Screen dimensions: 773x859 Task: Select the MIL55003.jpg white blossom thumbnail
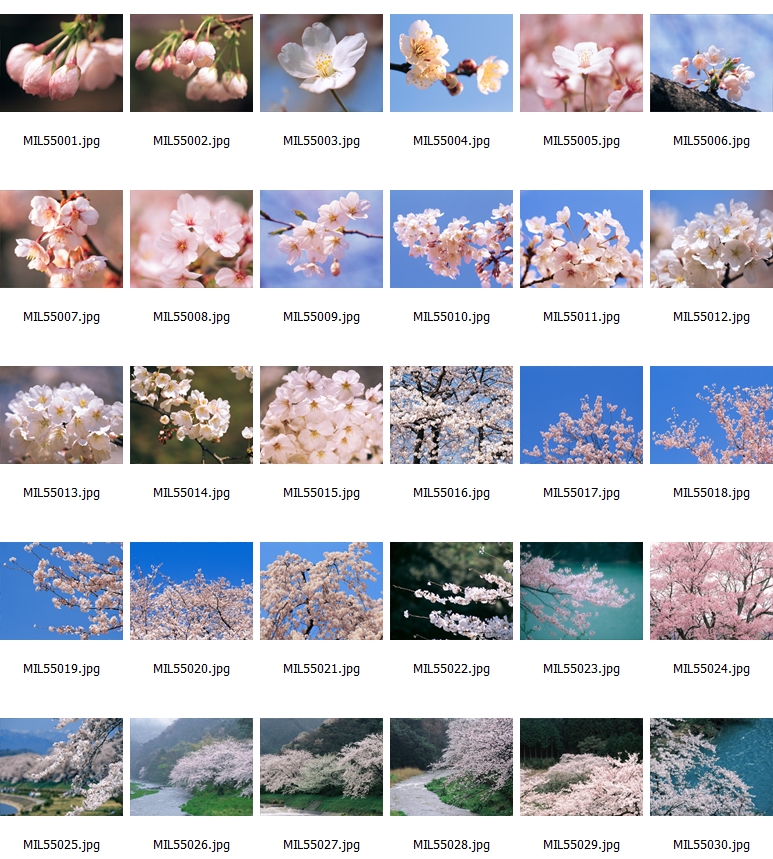click(x=321, y=63)
